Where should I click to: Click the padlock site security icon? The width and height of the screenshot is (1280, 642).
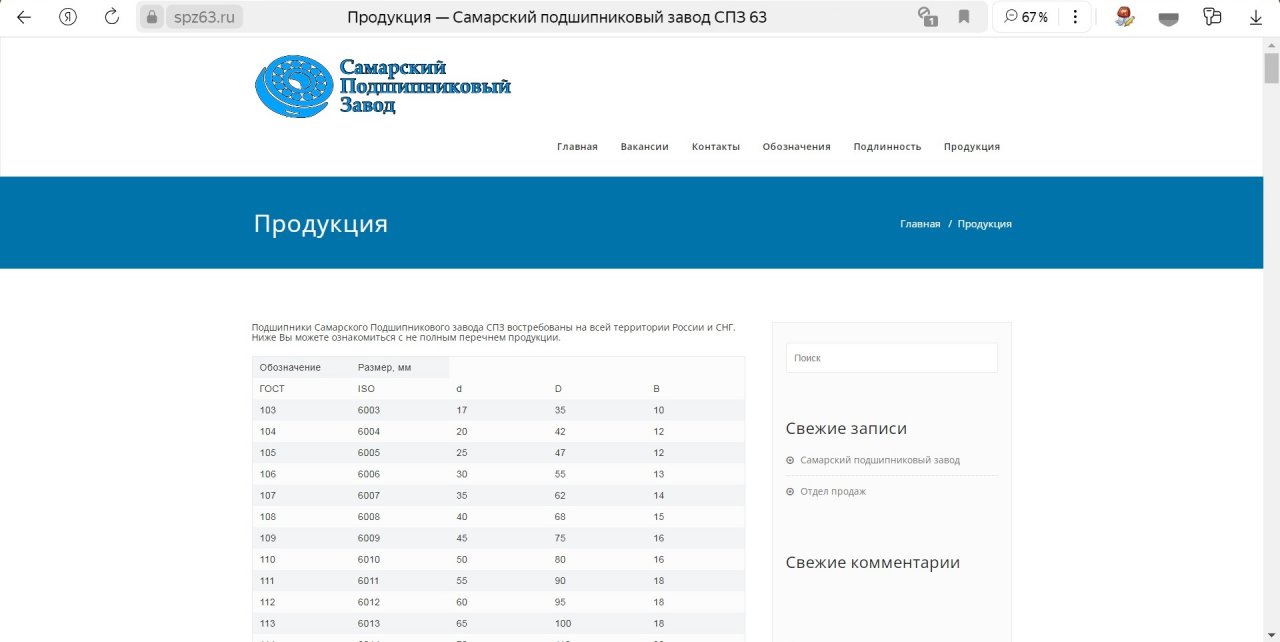tap(152, 17)
